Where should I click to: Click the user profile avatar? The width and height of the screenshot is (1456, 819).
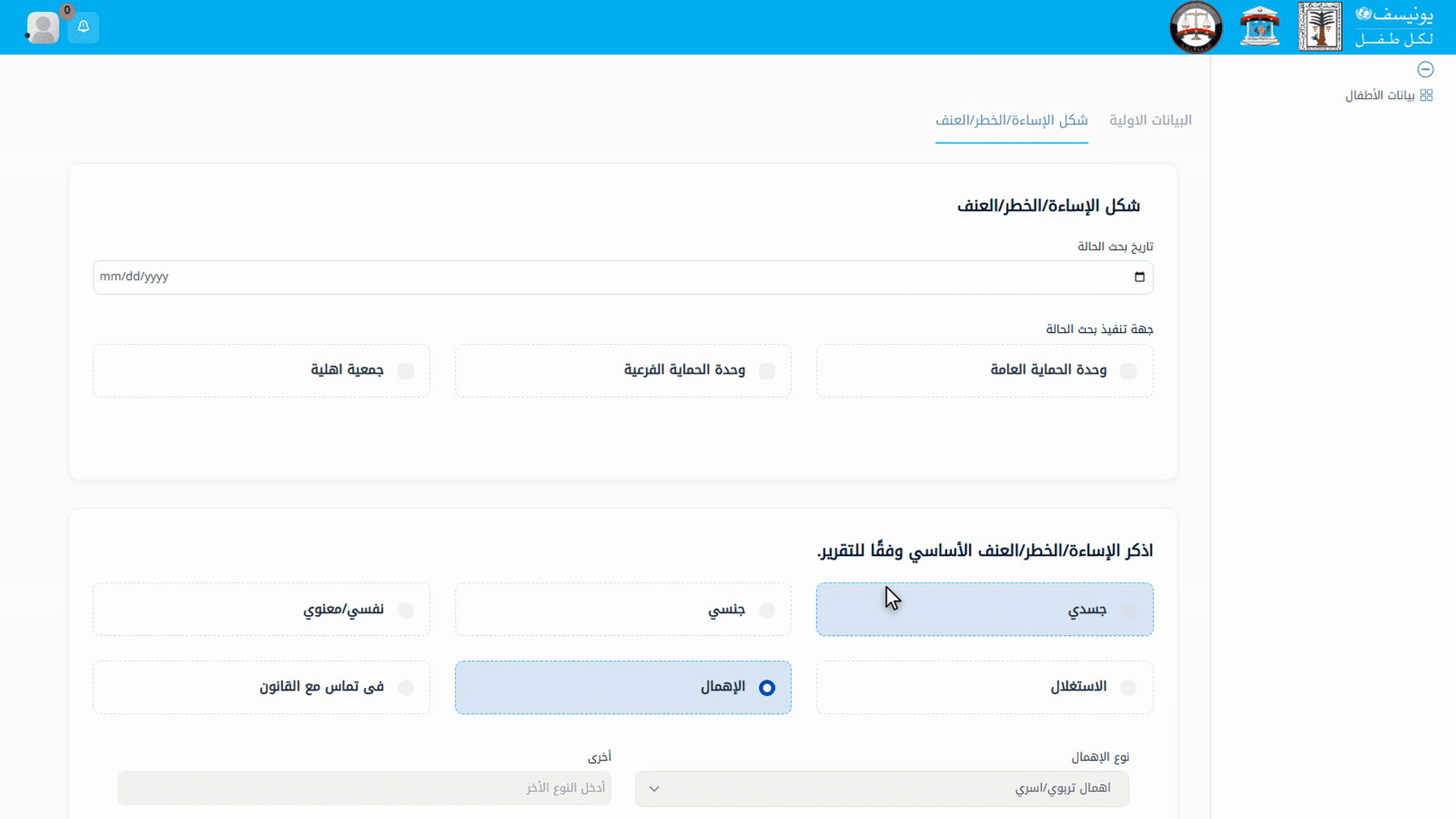[42, 27]
